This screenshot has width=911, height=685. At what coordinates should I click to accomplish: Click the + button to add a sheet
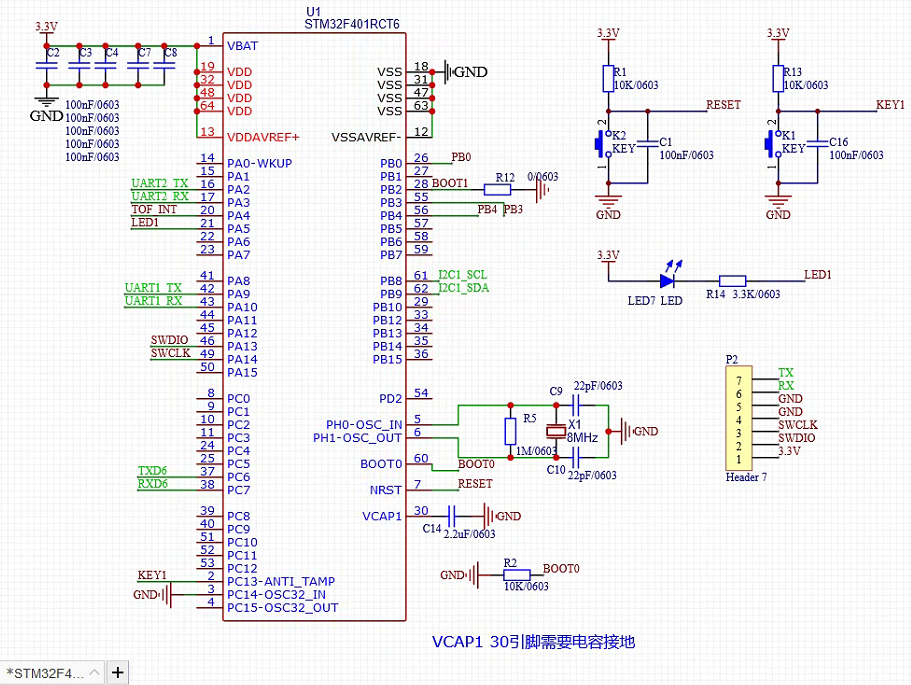(117, 672)
